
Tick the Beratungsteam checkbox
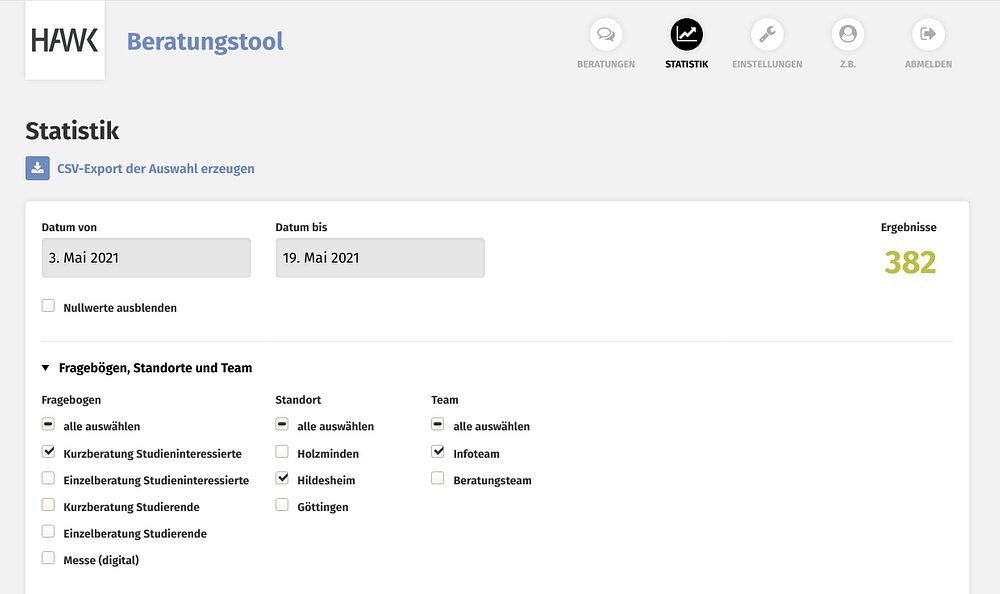tap(438, 478)
